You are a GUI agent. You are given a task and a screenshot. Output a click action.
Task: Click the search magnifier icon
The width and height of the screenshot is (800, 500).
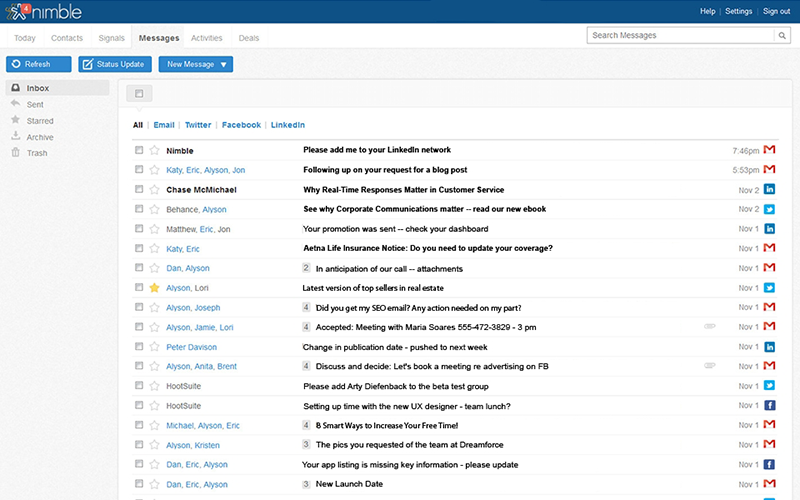(x=782, y=35)
